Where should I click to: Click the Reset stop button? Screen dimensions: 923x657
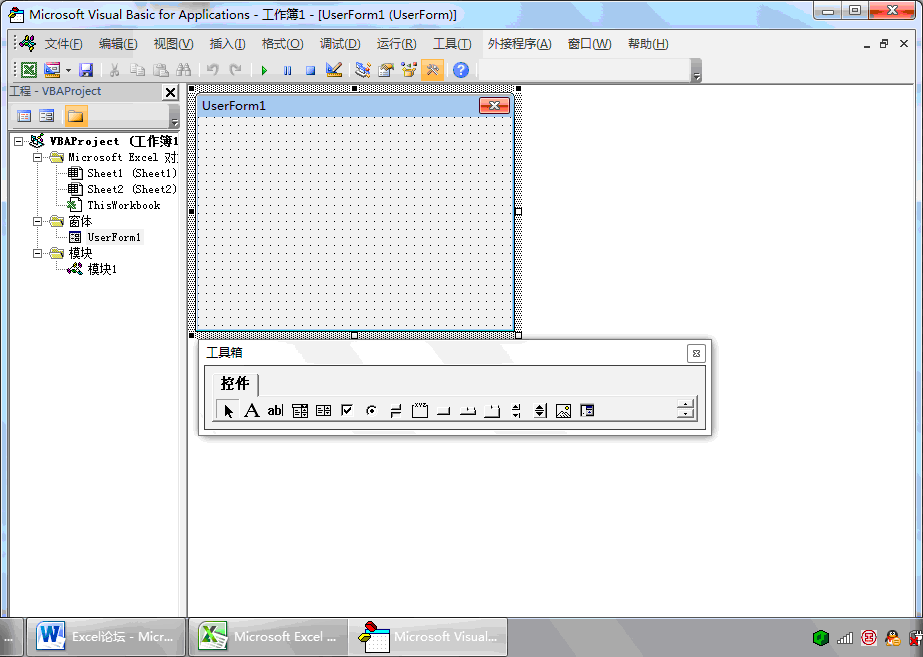click(310, 71)
